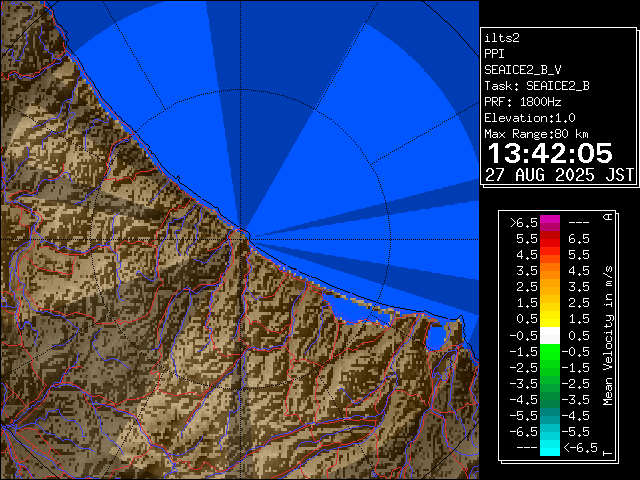Image resolution: width=640 pixels, height=480 pixels.
Task: Click the PPI scan type label
Action: pos(494,53)
